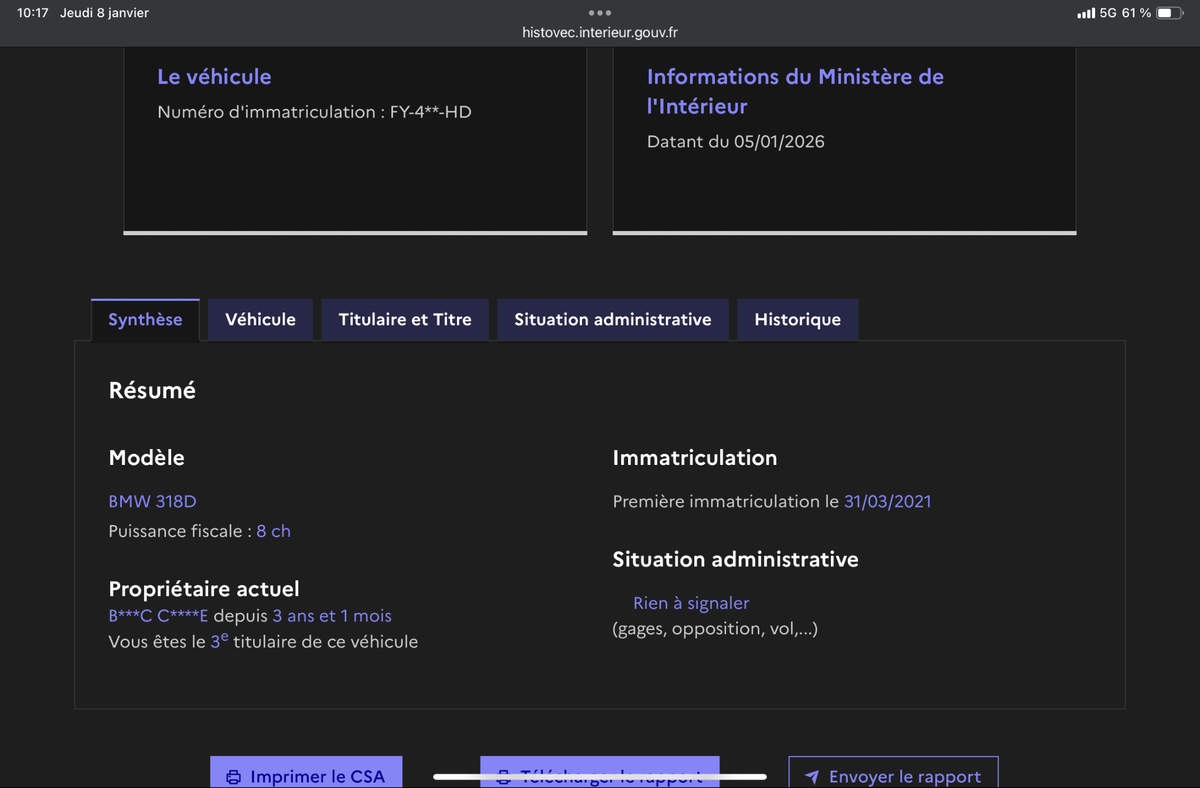Tap the Jeudi 8 janvier date
Screen dimensions: 1200x788
coord(104,13)
